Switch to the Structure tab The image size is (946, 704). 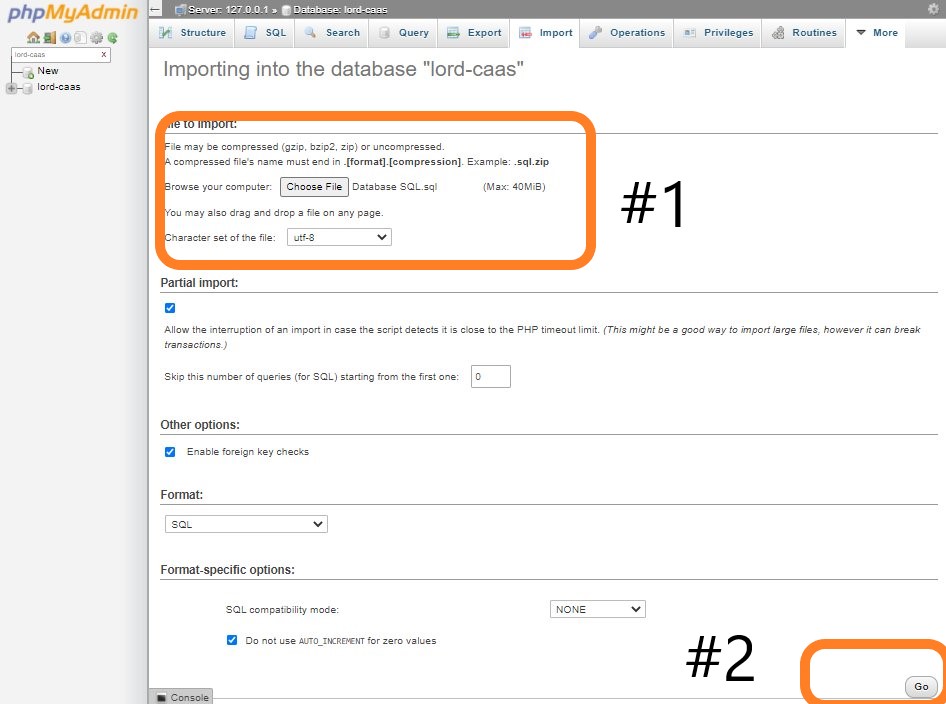pos(193,33)
